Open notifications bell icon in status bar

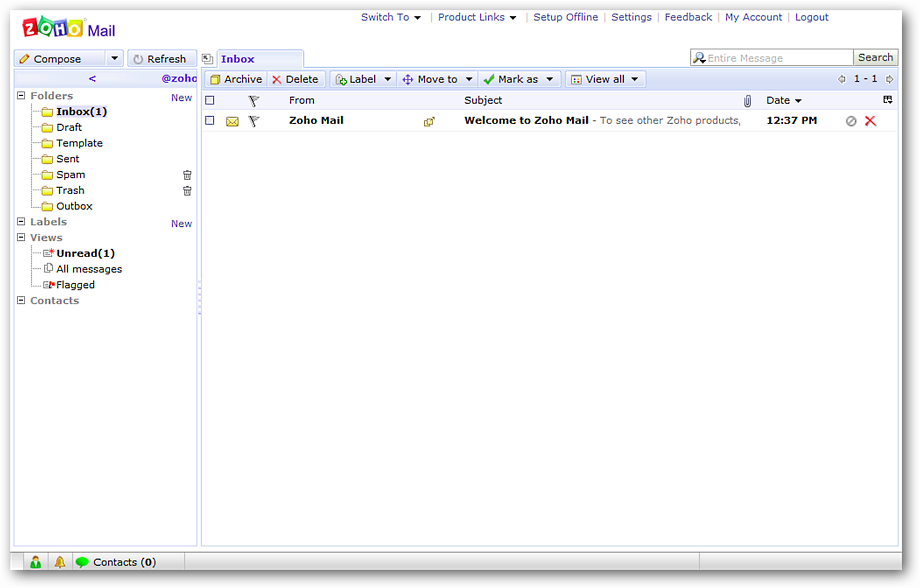click(60, 562)
